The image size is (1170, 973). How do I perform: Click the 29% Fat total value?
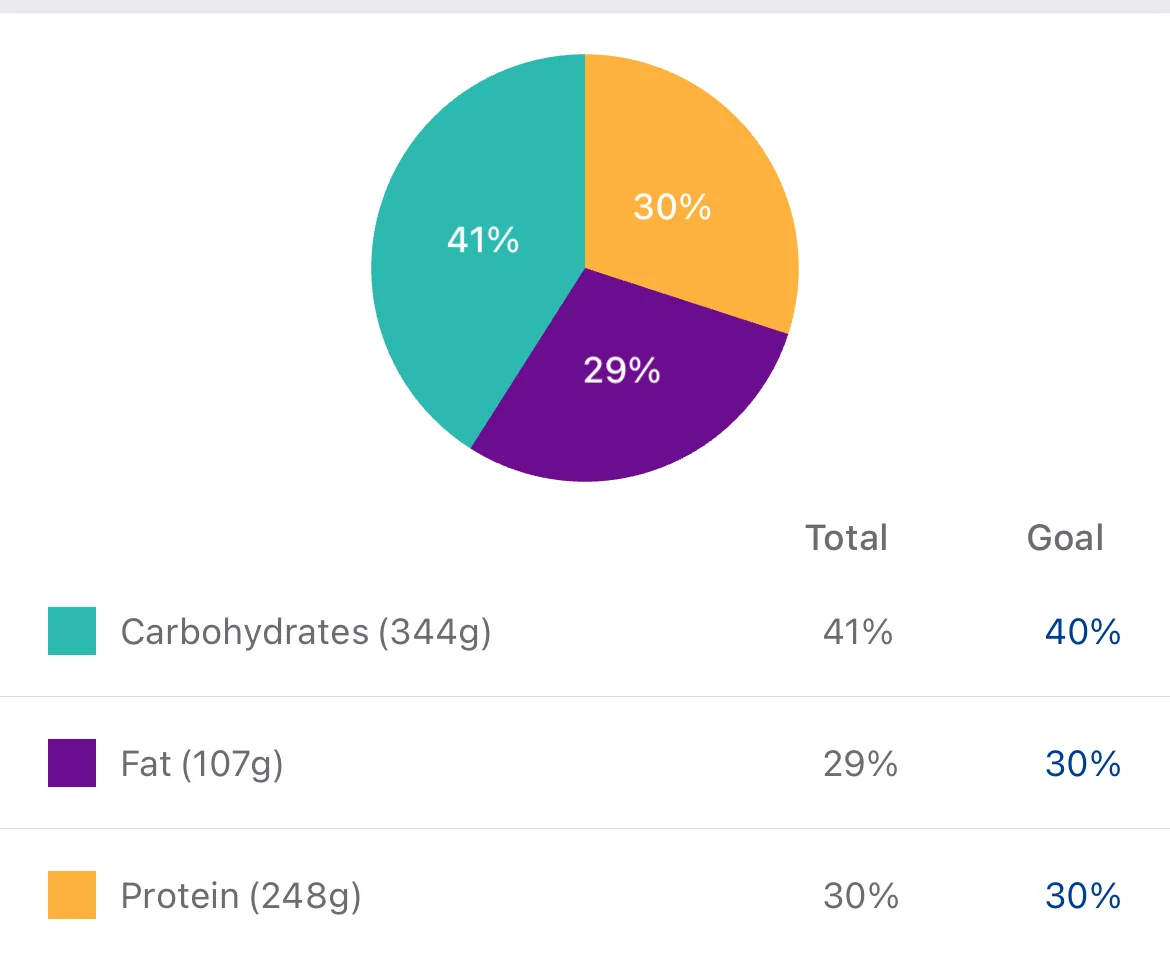(860, 763)
